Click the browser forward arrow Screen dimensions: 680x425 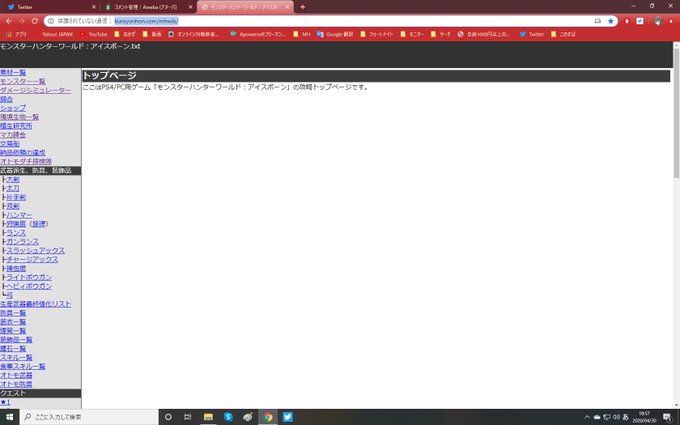(x=22, y=21)
